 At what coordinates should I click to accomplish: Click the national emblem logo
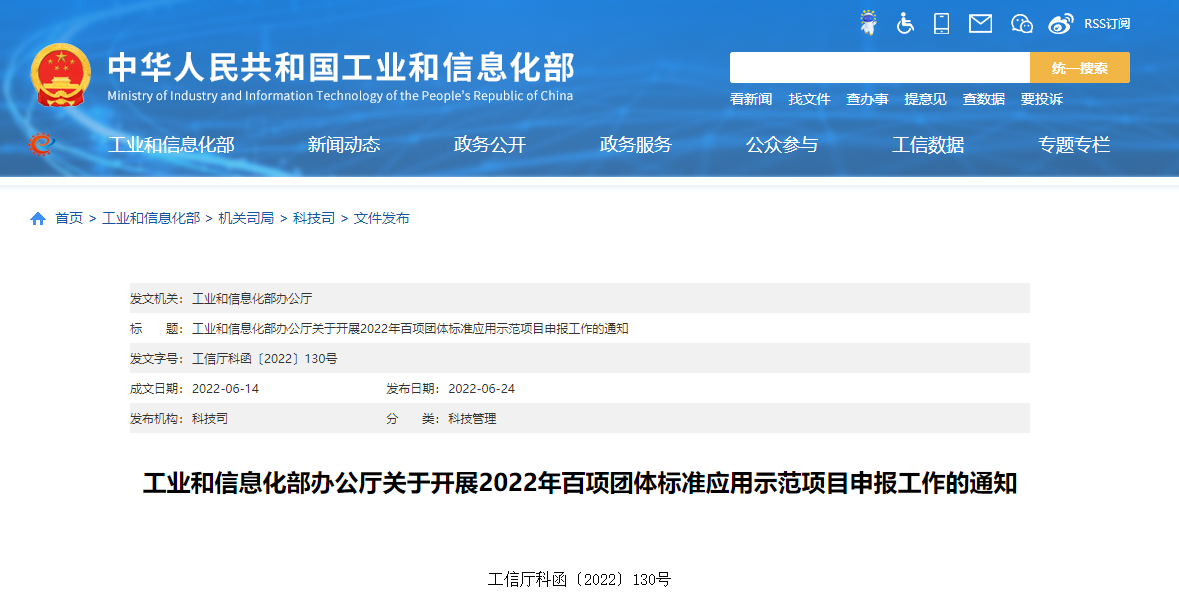(61, 75)
